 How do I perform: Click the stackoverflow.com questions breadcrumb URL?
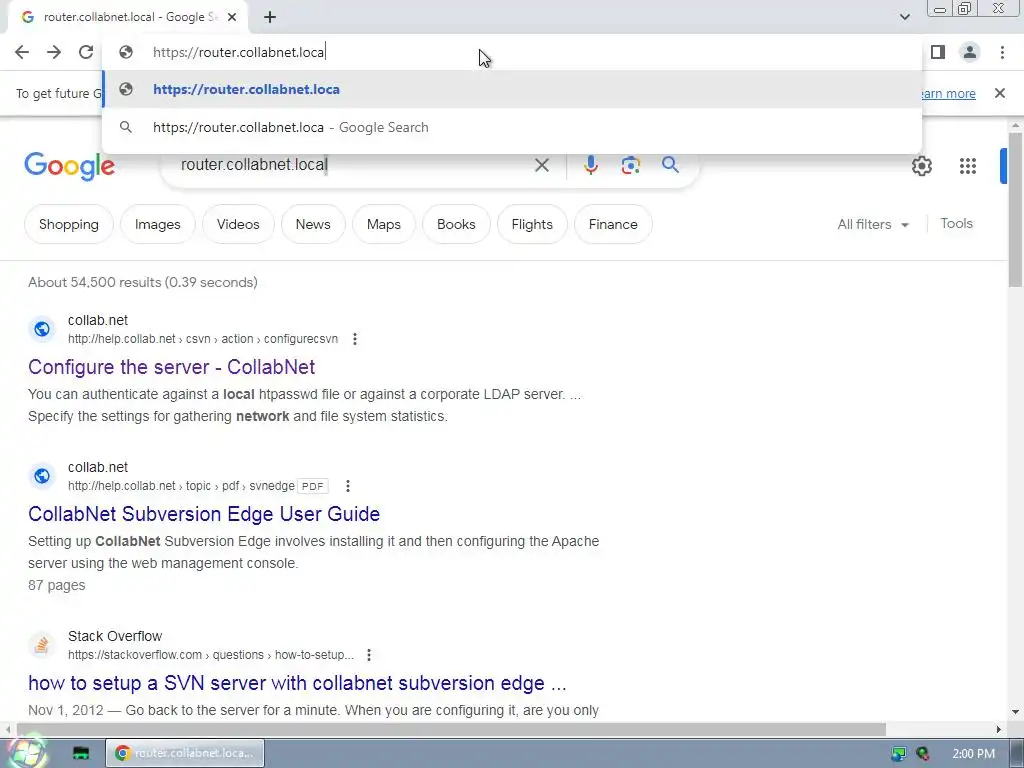coord(211,655)
